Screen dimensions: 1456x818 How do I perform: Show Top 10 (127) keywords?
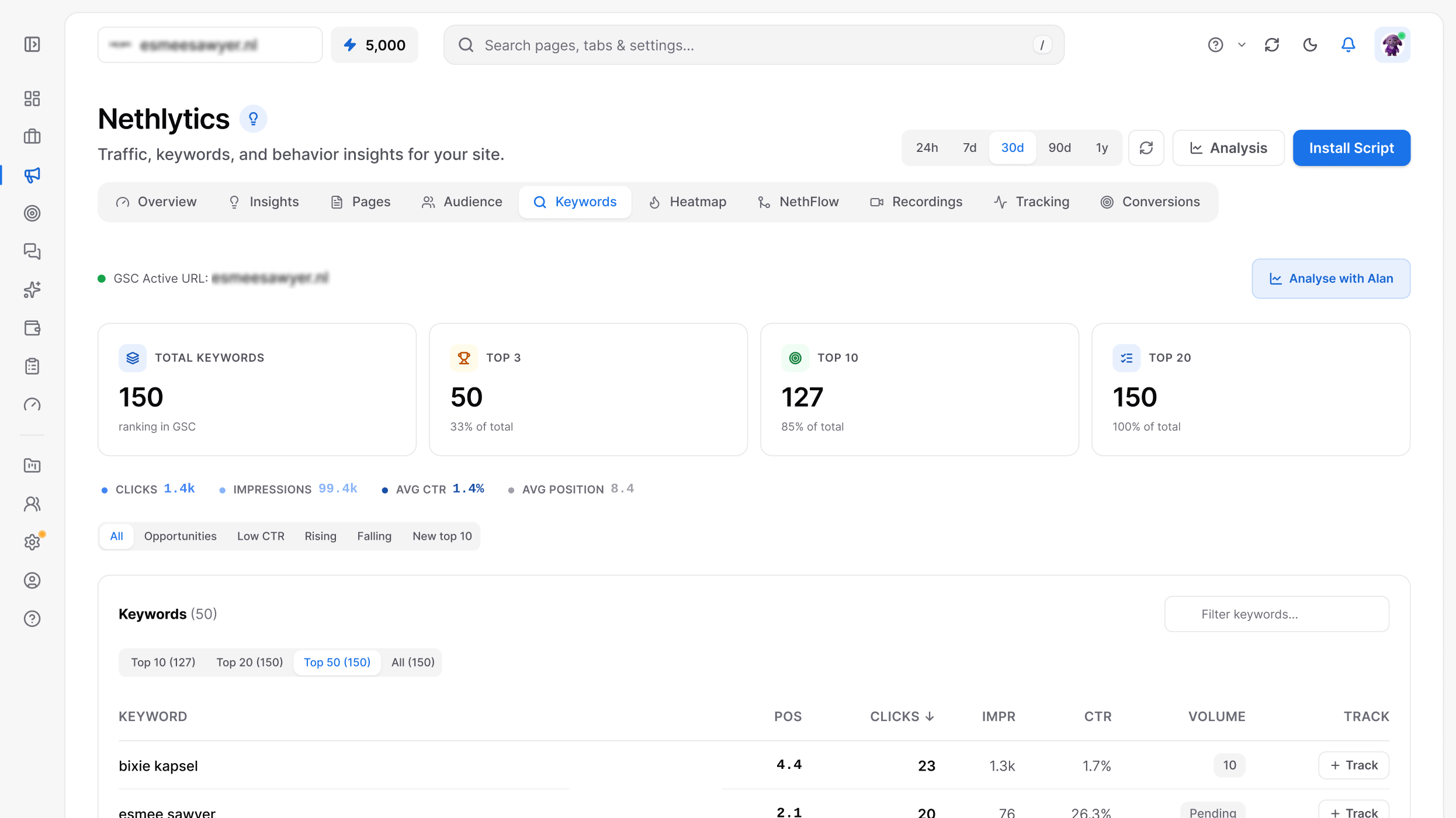pyautogui.click(x=163, y=662)
